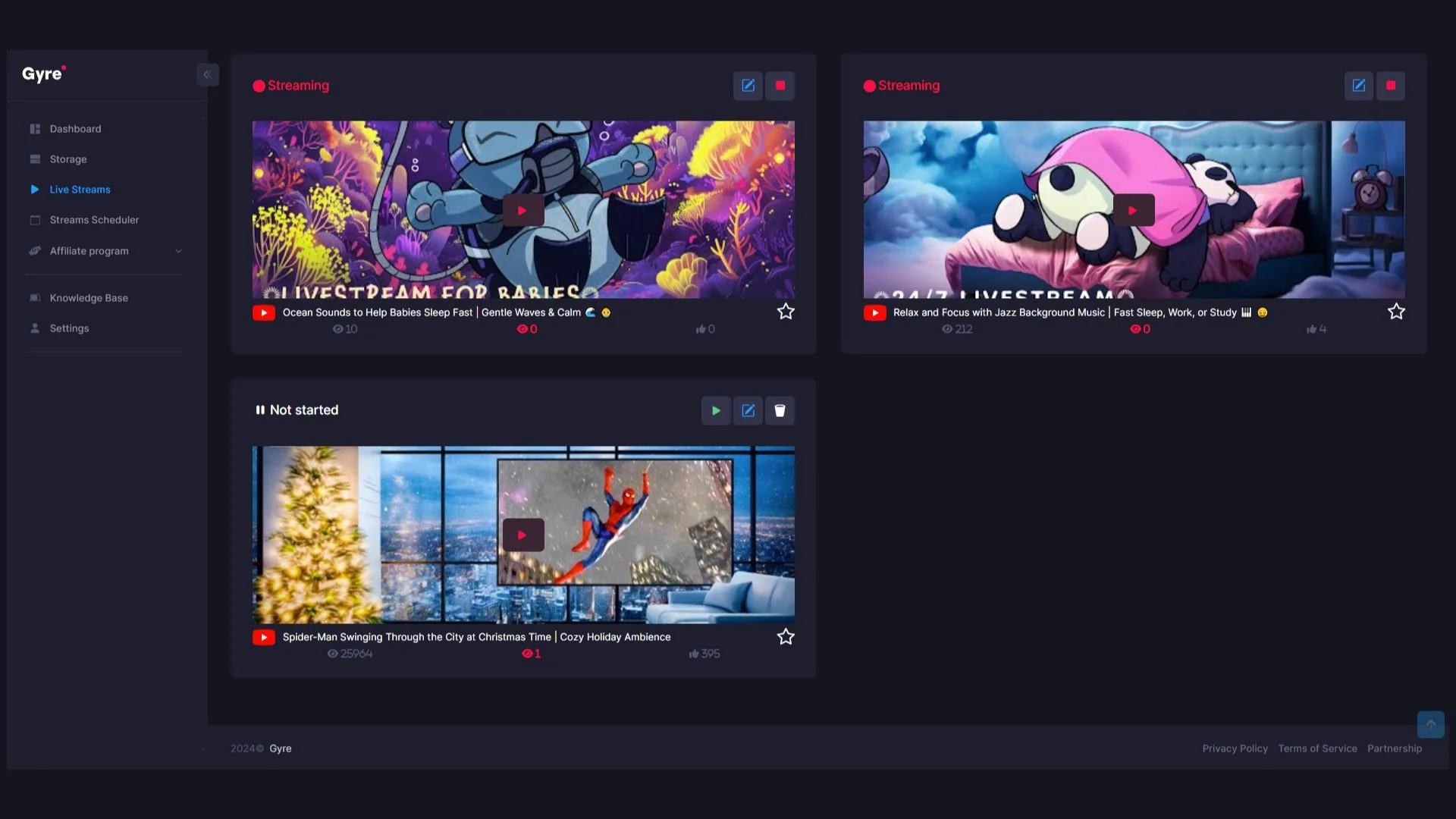Play the Jazz Background Music thumbnail
This screenshot has width=1456, height=819.
pos(1133,209)
